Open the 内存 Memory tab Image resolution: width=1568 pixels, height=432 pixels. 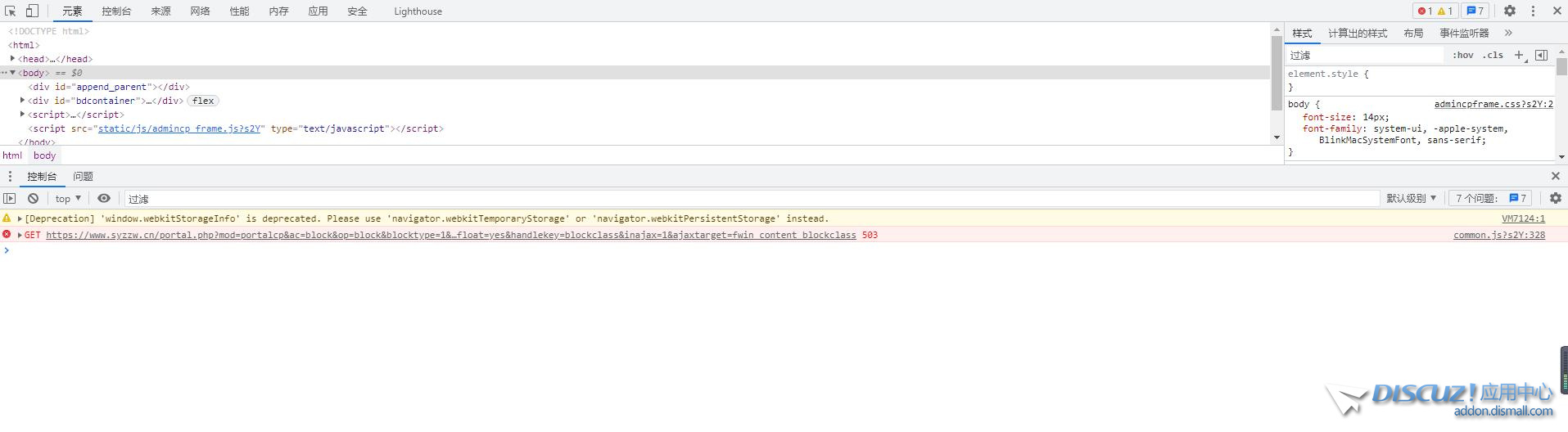(278, 11)
